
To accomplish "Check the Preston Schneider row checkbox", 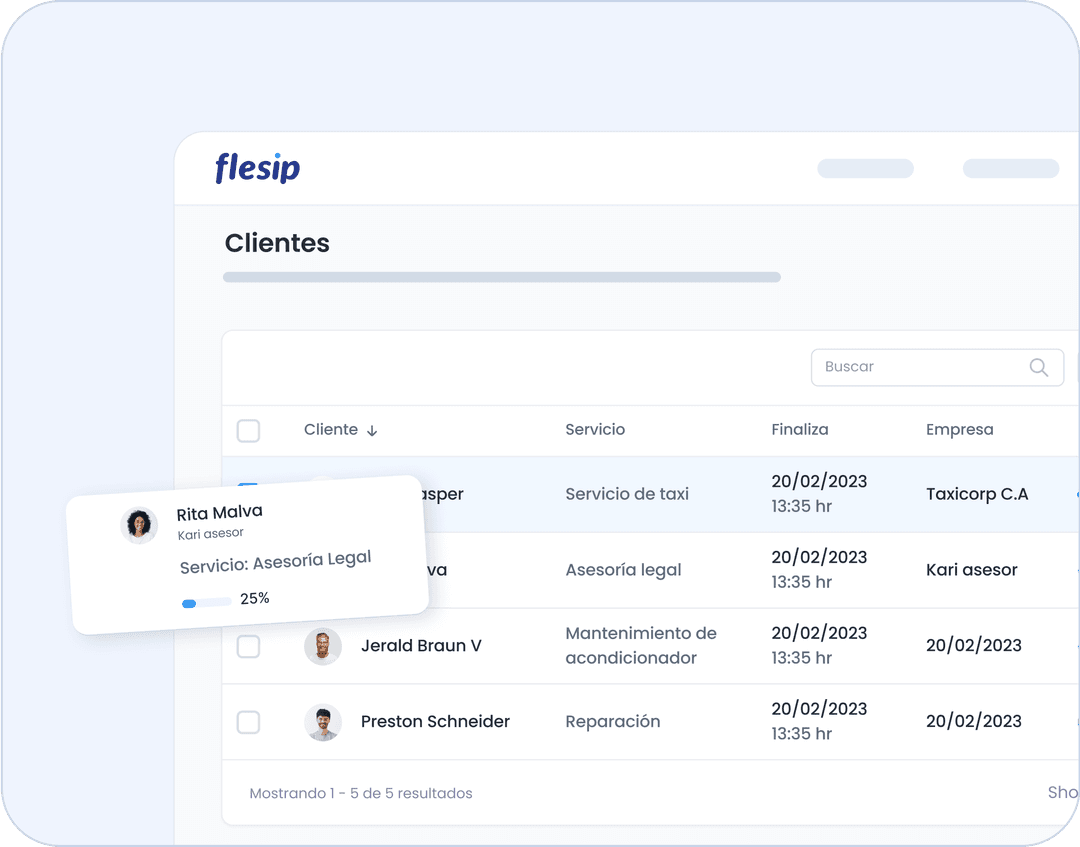I will click(x=248, y=722).
